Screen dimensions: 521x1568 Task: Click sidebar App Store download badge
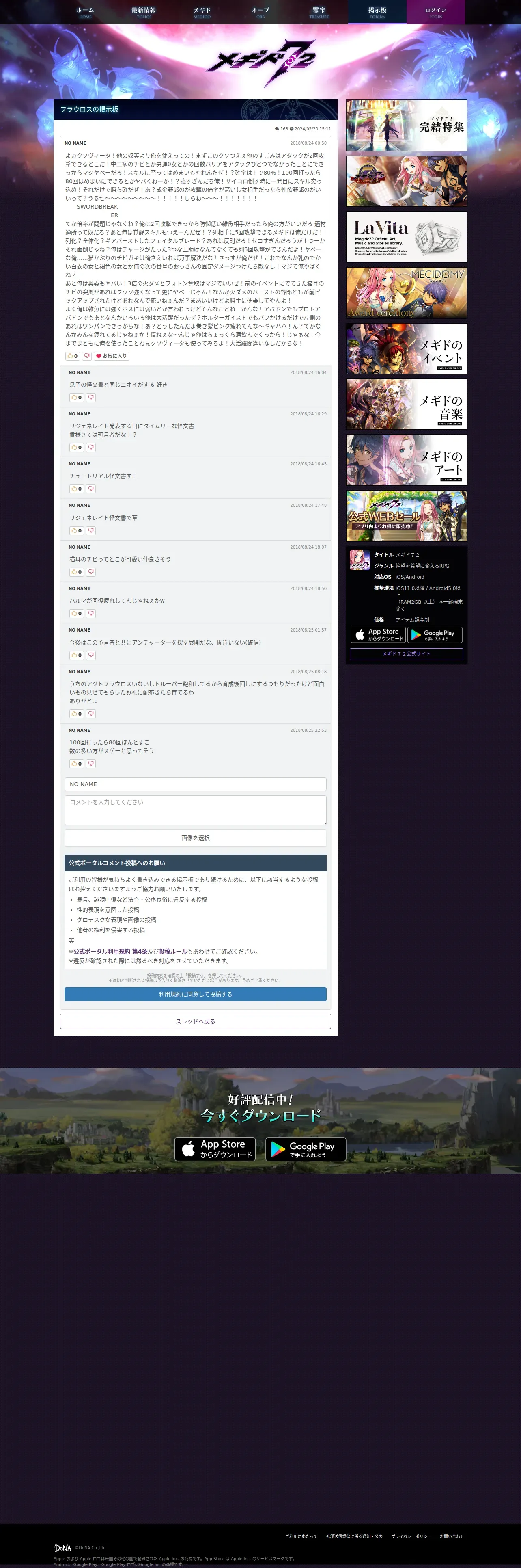tap(378, 635)
